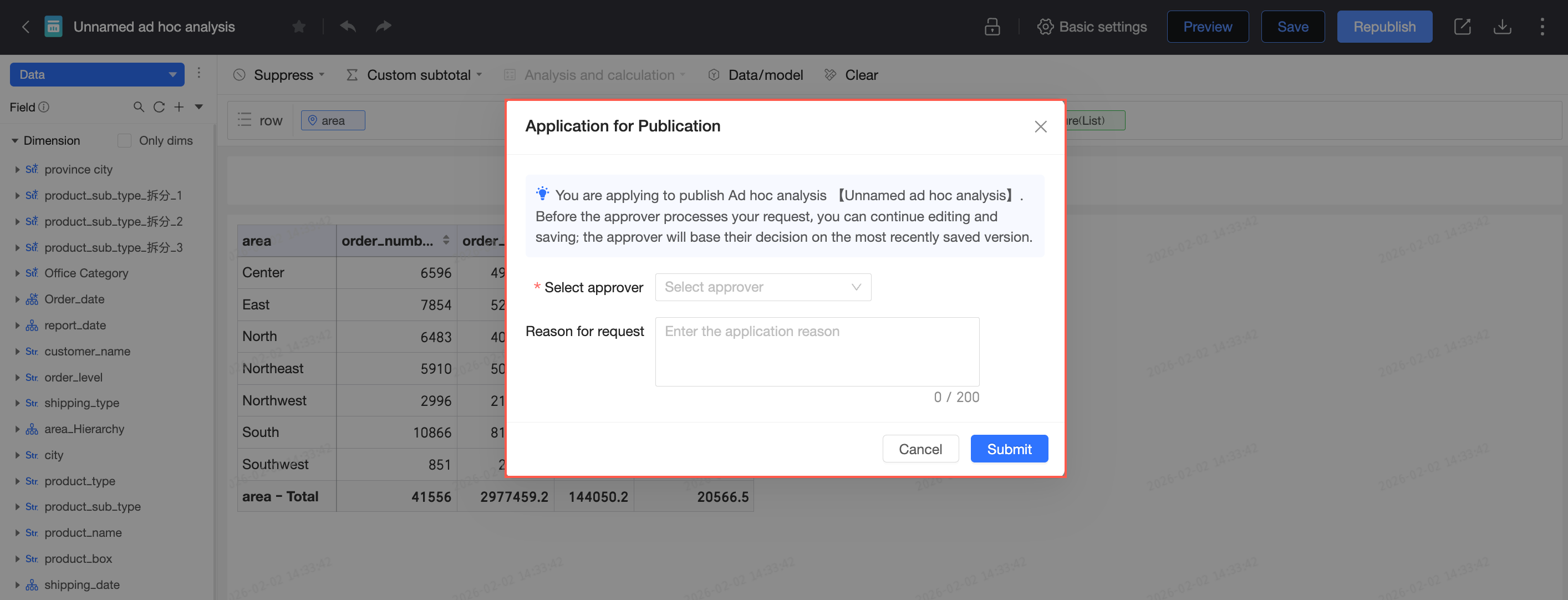1568x600 pixels.
Task: Expand the Order_date dimension
Action: (x=17, y=299)
